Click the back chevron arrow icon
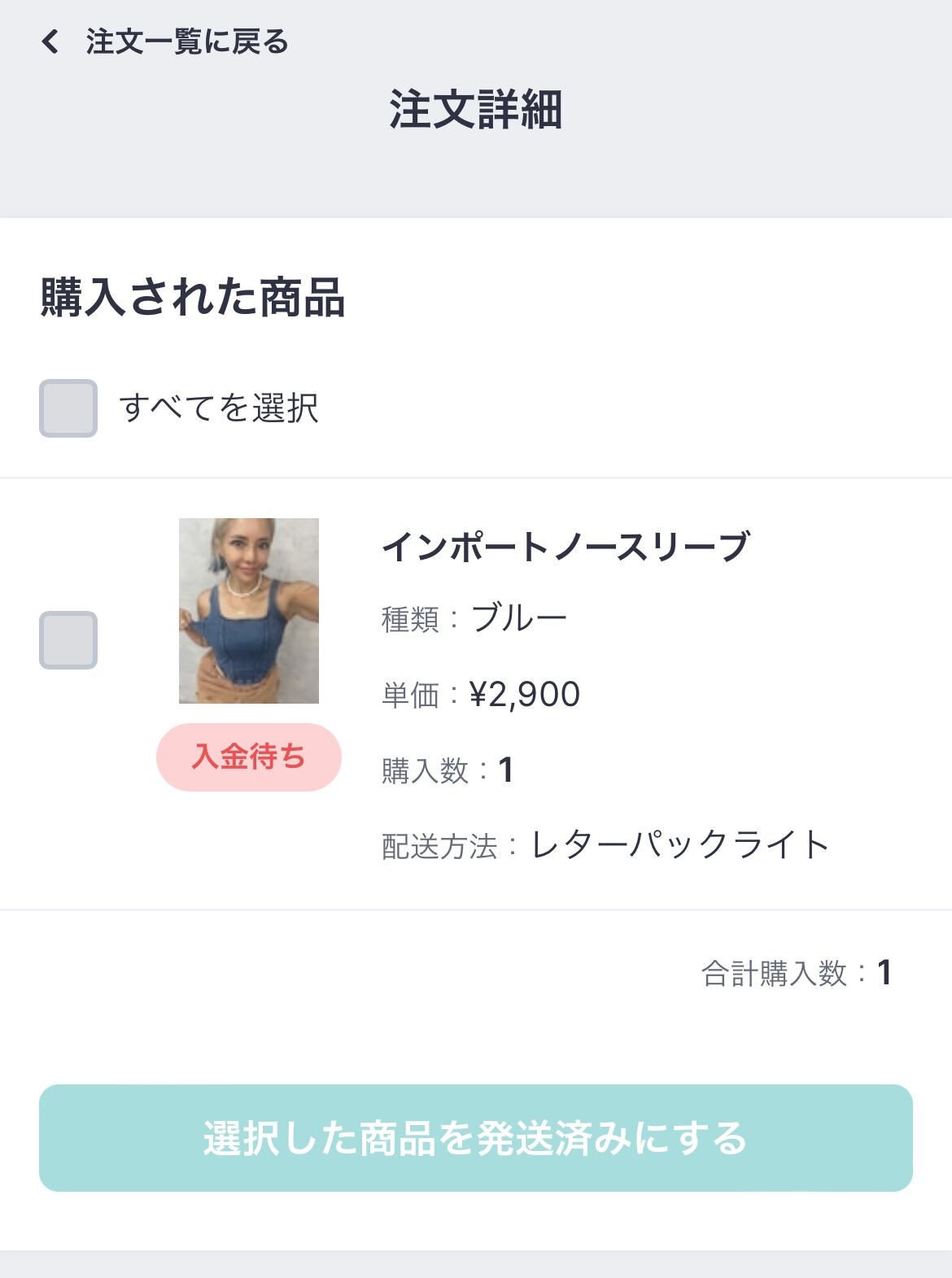 coord(50,41)
